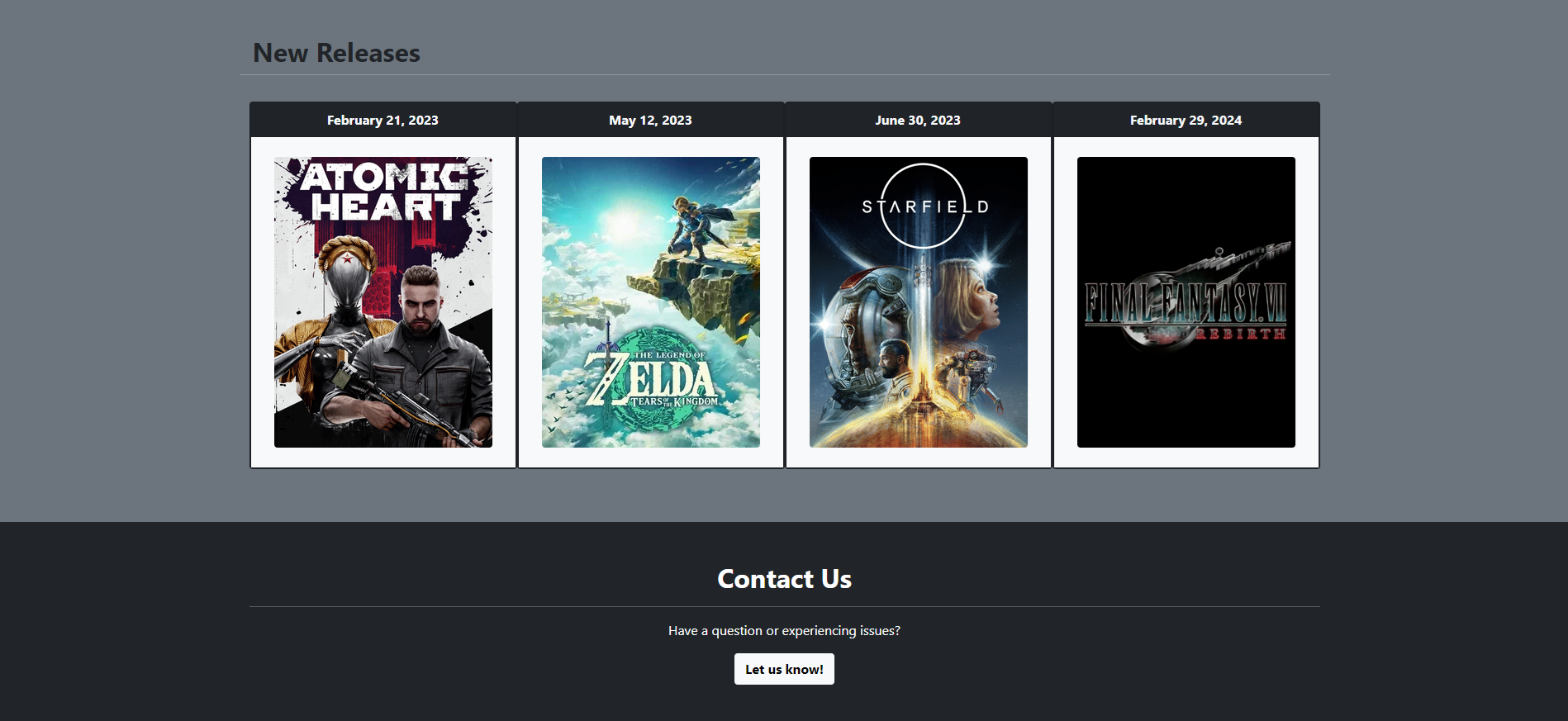Click the February 21, 2023 release date
This screenshot has width=1568, height=721.
pos(382,121)
